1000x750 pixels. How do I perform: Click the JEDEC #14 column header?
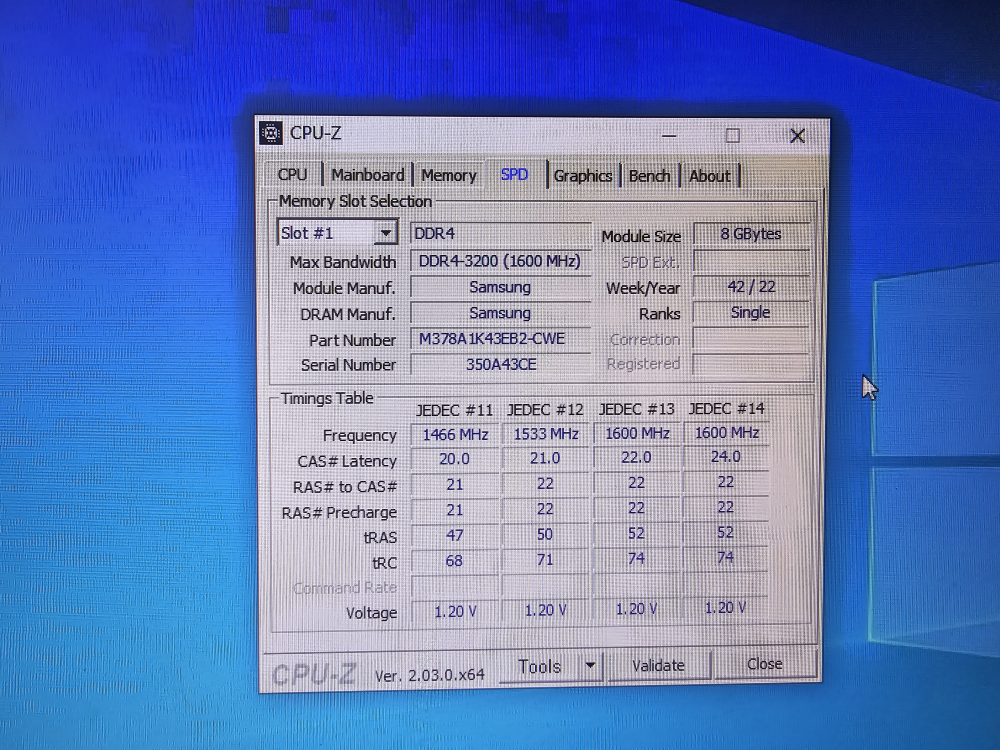point(726,408)
